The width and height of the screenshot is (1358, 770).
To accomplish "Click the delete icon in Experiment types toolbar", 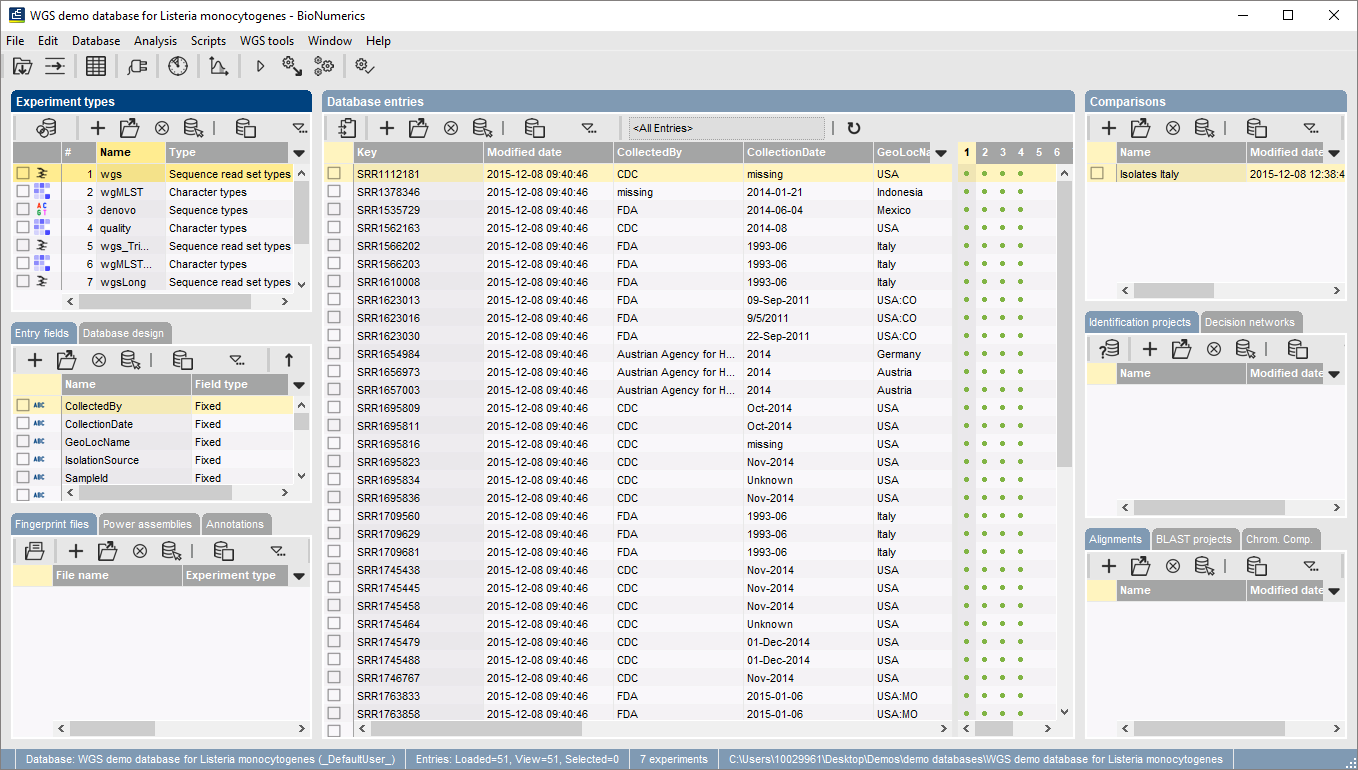I will point(161,128).
